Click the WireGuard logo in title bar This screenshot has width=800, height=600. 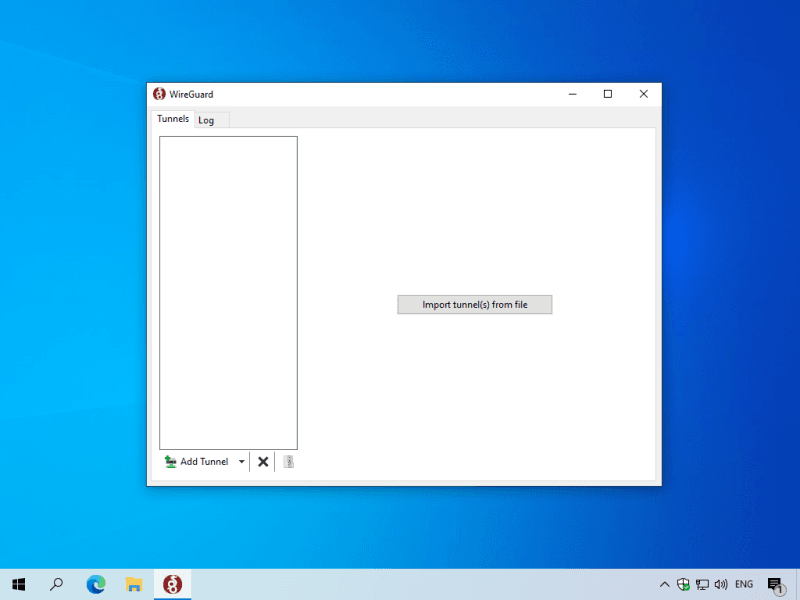[x=159, y=94]
